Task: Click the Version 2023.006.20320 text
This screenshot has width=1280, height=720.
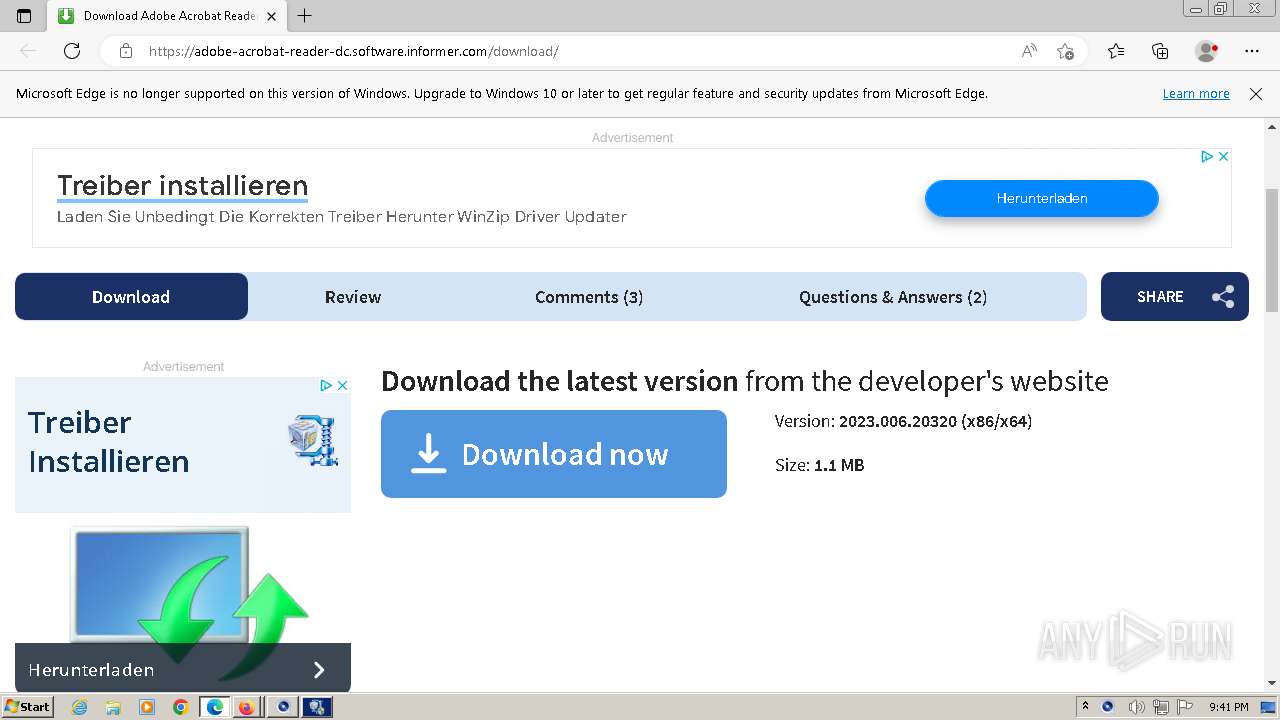Action: [903, 421]
